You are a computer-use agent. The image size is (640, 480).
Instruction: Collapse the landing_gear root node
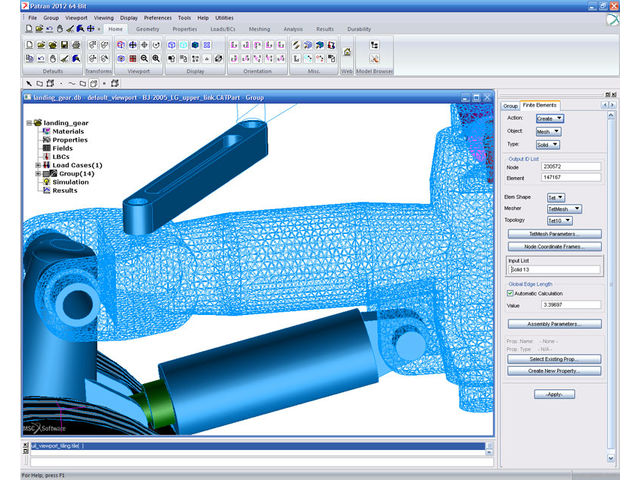(27, 123)
